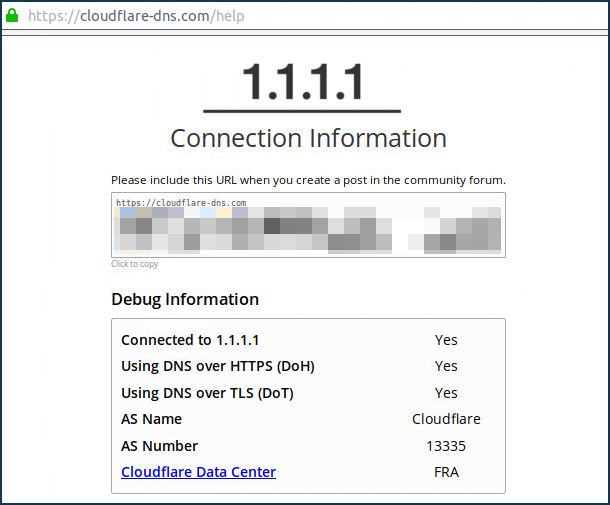This screenshot has width=610, height=505.
Task: Click 'Using DNS over TLS (DoT)' label
Action: pyautogui.click(x=207, y=393)
